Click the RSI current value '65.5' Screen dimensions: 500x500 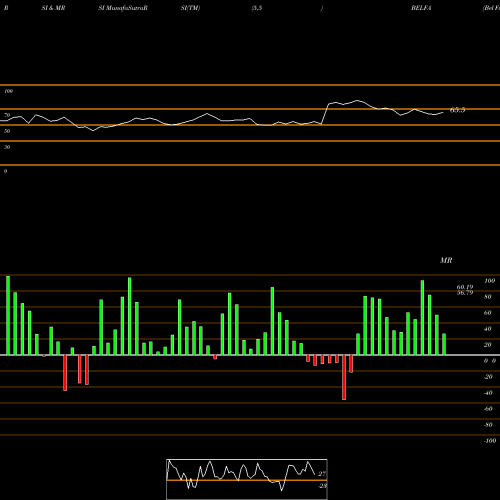pyautogui.click(x=457, y=110)
